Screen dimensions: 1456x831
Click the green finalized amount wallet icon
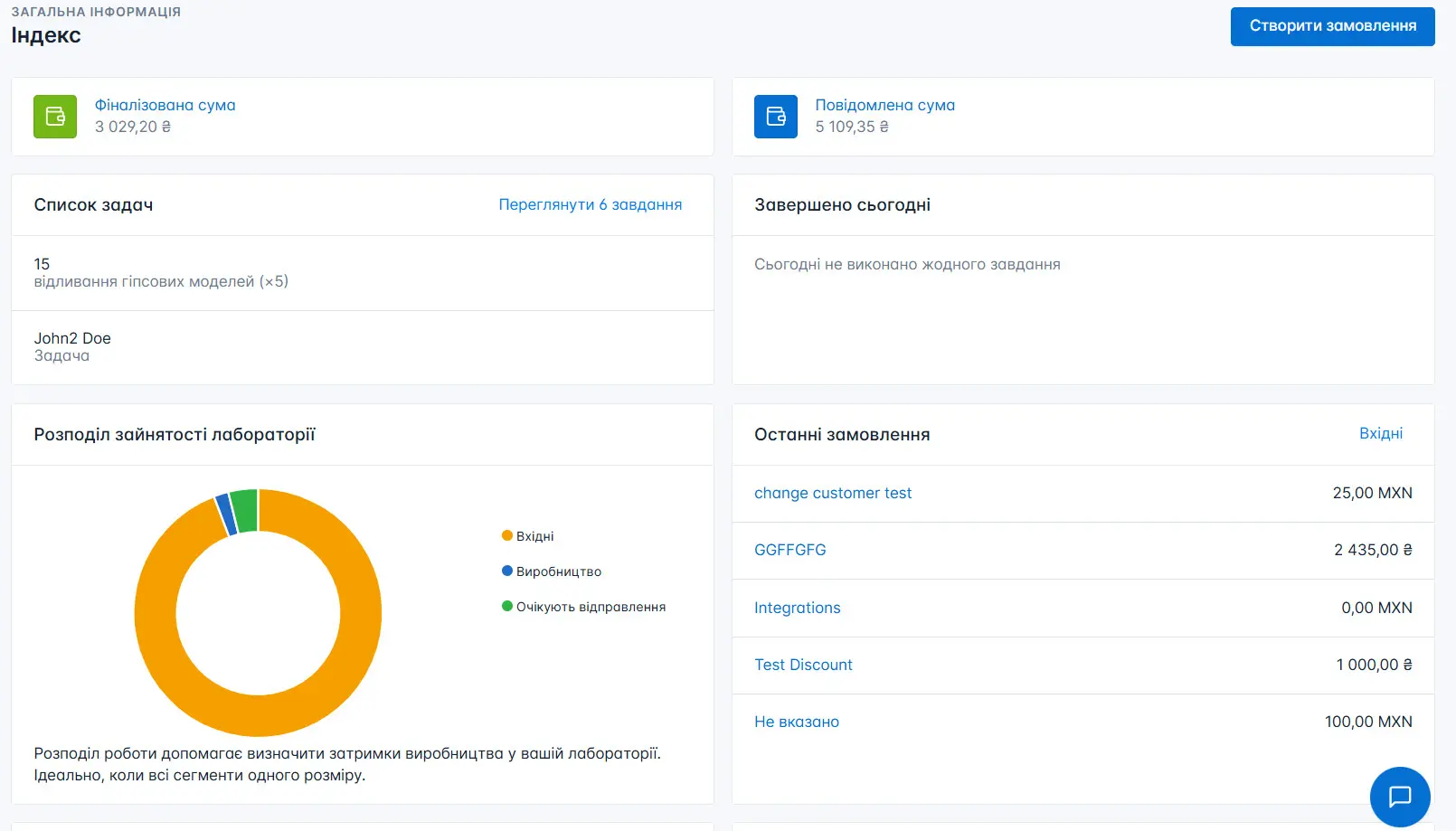(x=55, y=117)
